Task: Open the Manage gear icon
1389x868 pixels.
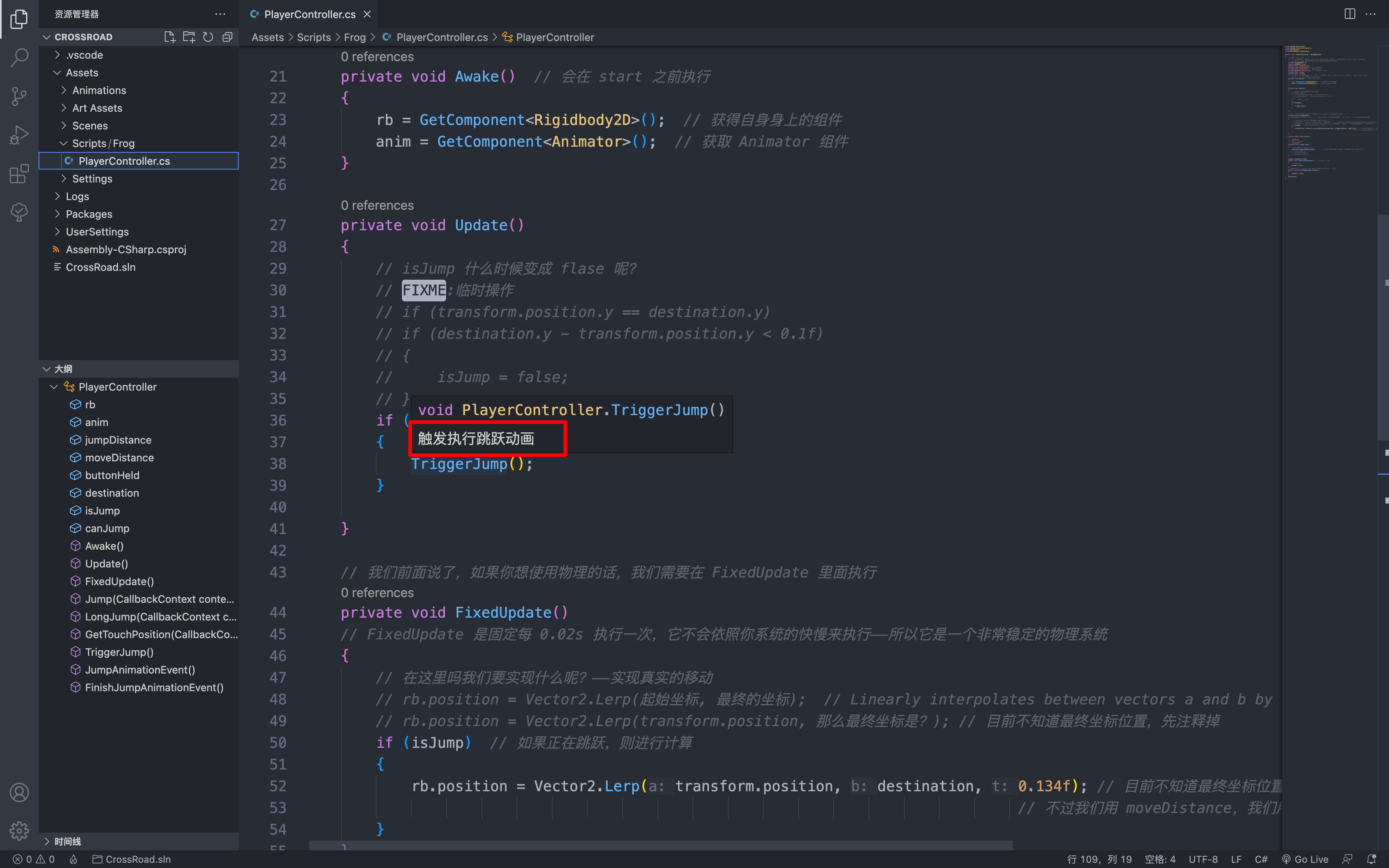Action: pos(19,831)
